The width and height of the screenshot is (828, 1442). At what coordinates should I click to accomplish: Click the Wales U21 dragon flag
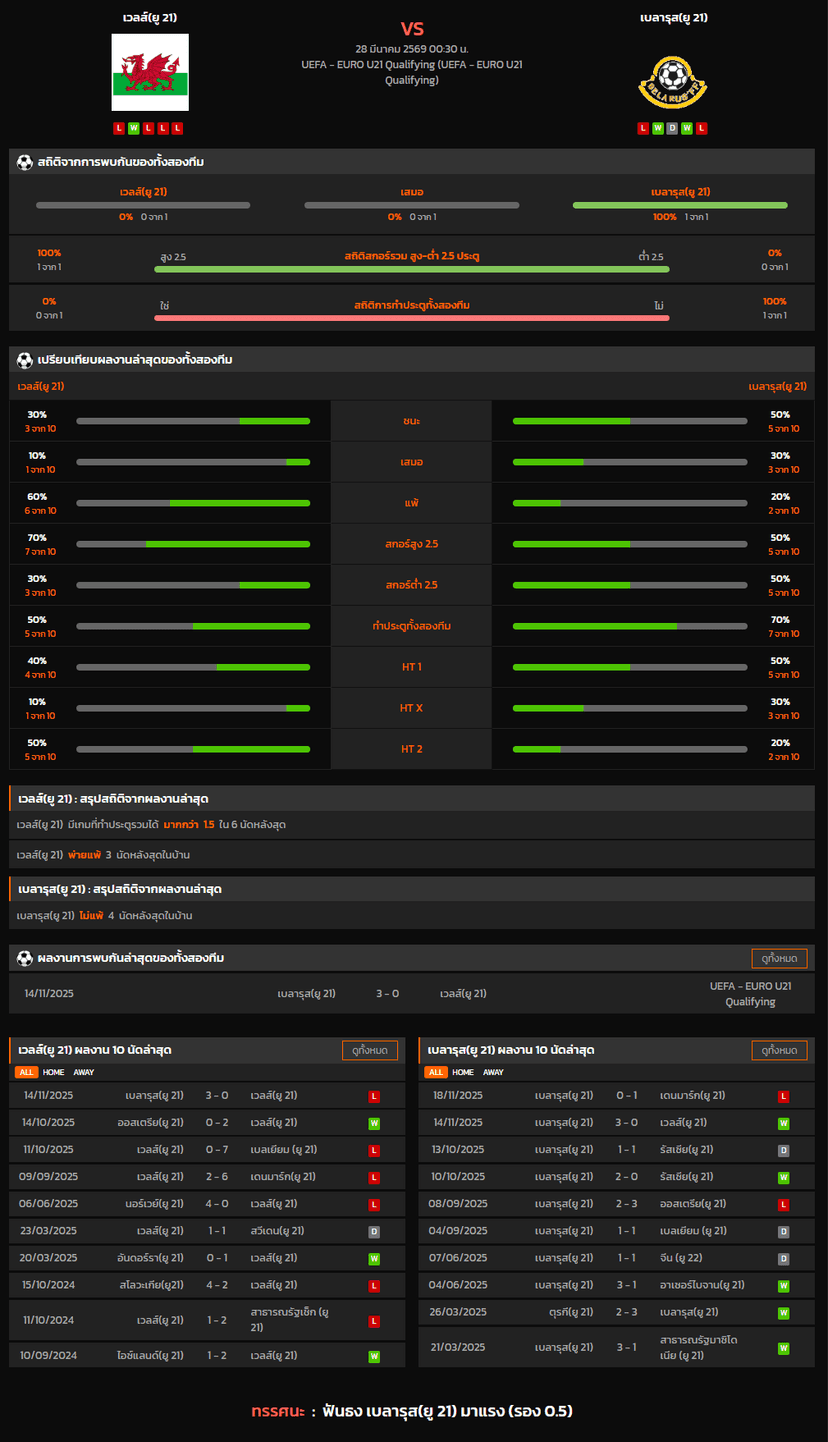coord(150,72)
